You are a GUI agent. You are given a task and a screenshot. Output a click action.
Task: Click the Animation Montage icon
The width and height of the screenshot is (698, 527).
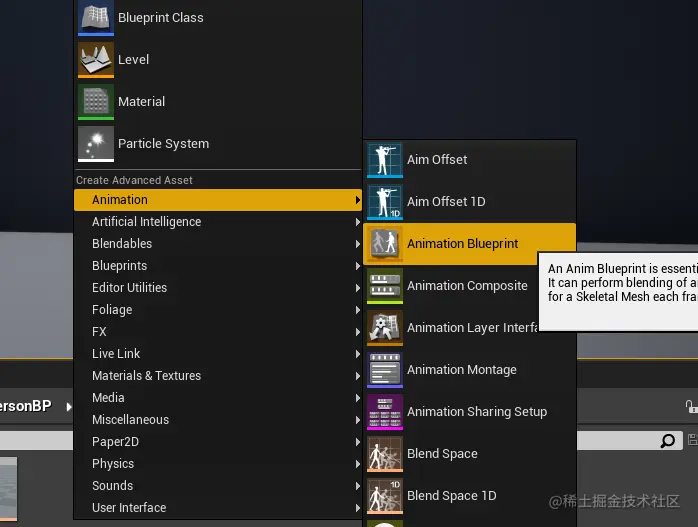[x=385, y=370]
